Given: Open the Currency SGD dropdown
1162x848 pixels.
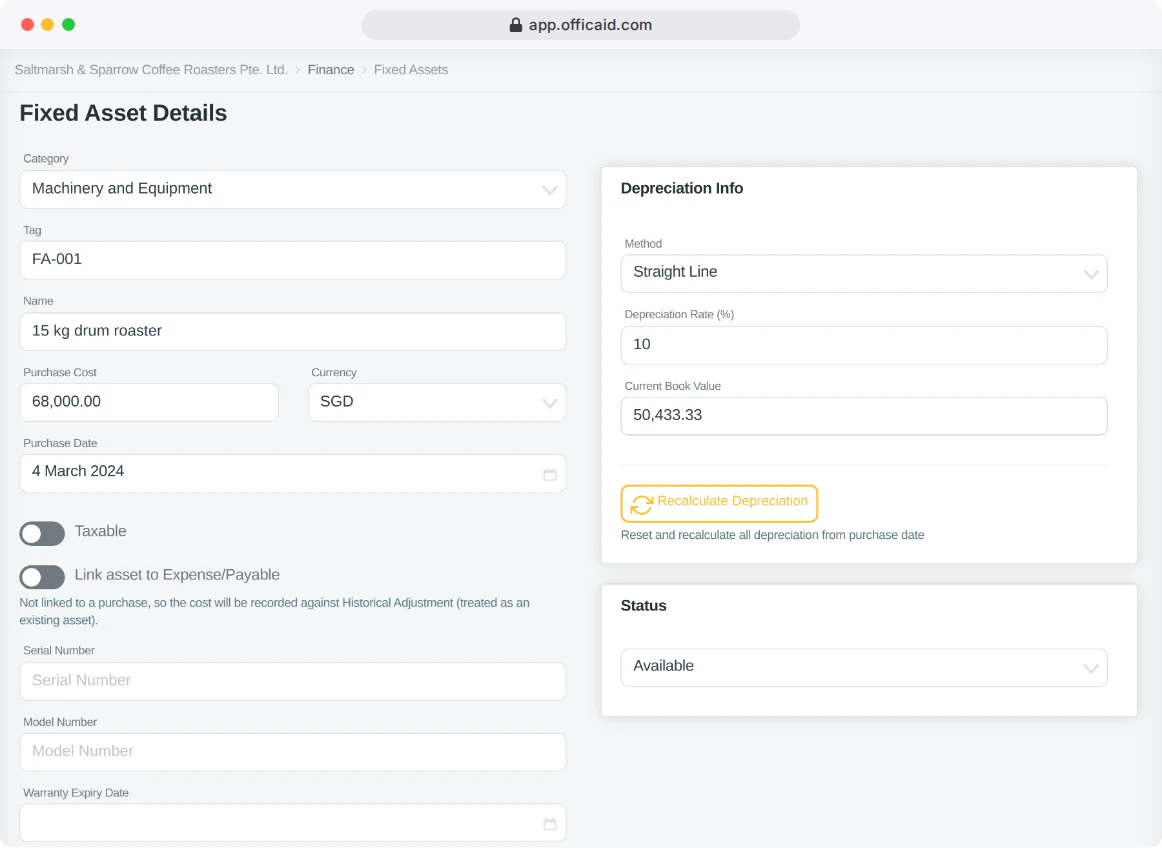Looking at the screenshot, I should [x=437, y=403].
